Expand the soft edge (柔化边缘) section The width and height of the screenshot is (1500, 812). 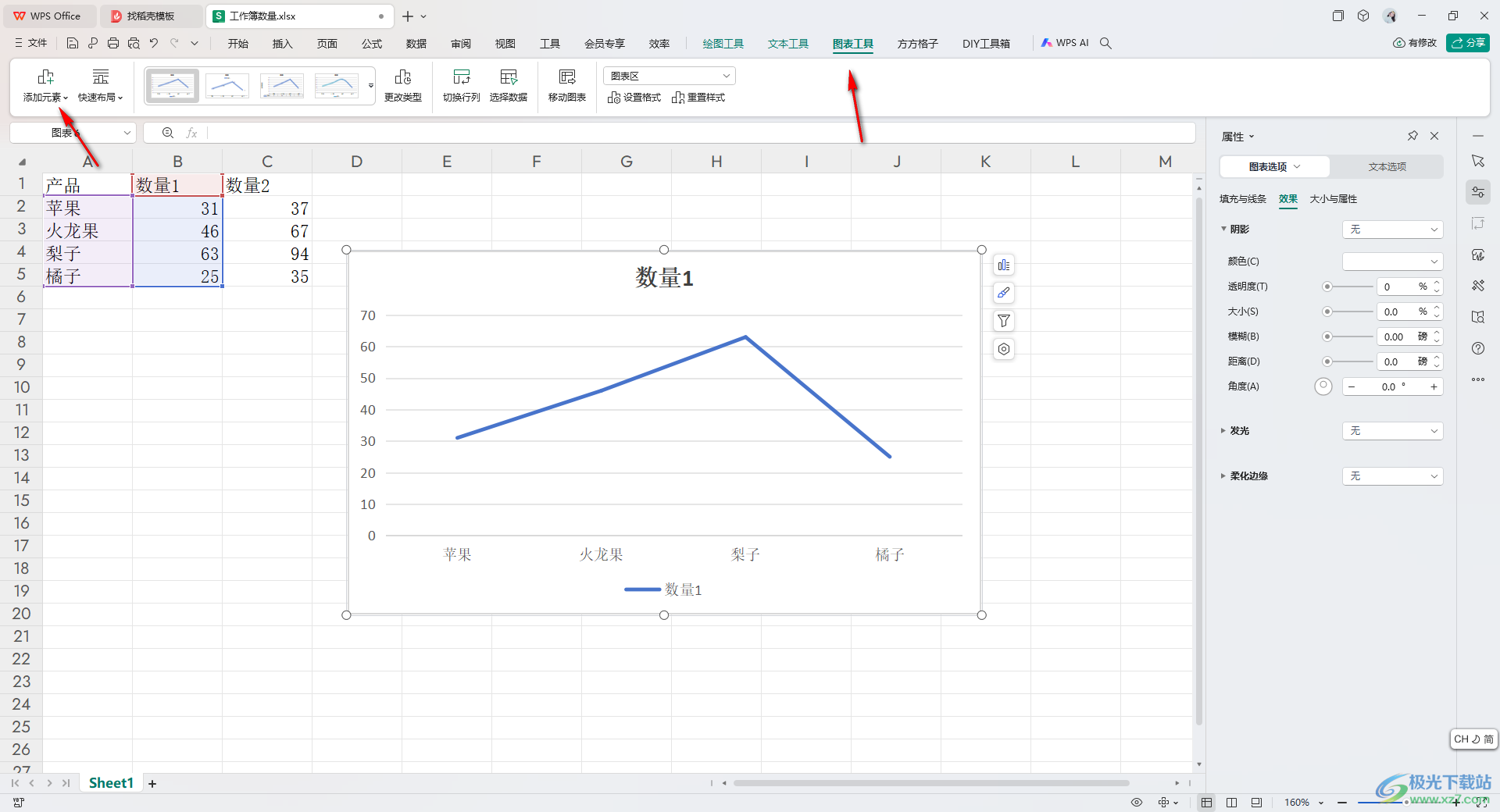pyautogui.click(x=1223, y=476)
